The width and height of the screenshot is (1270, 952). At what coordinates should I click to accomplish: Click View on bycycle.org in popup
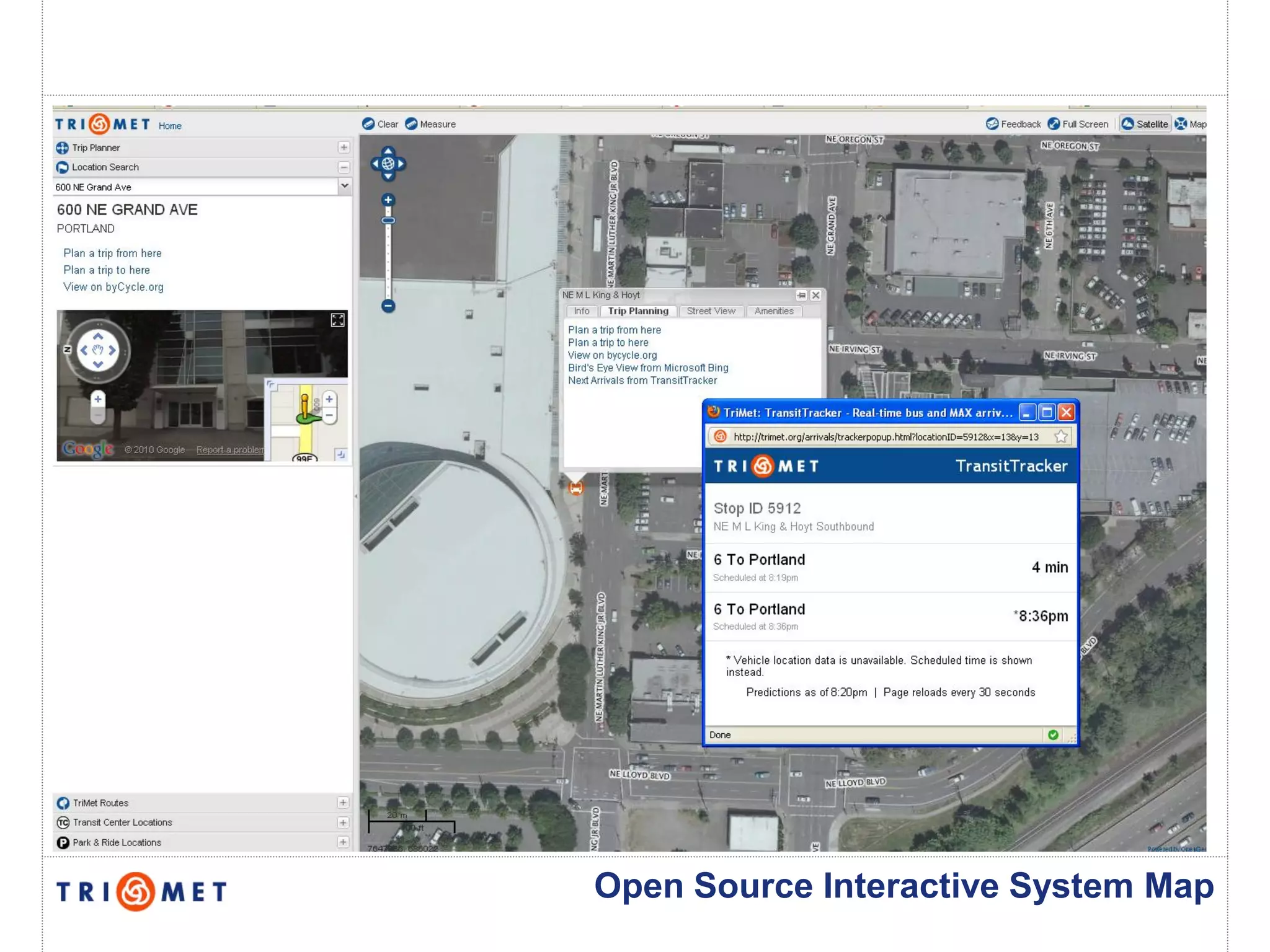pos(613,355)
